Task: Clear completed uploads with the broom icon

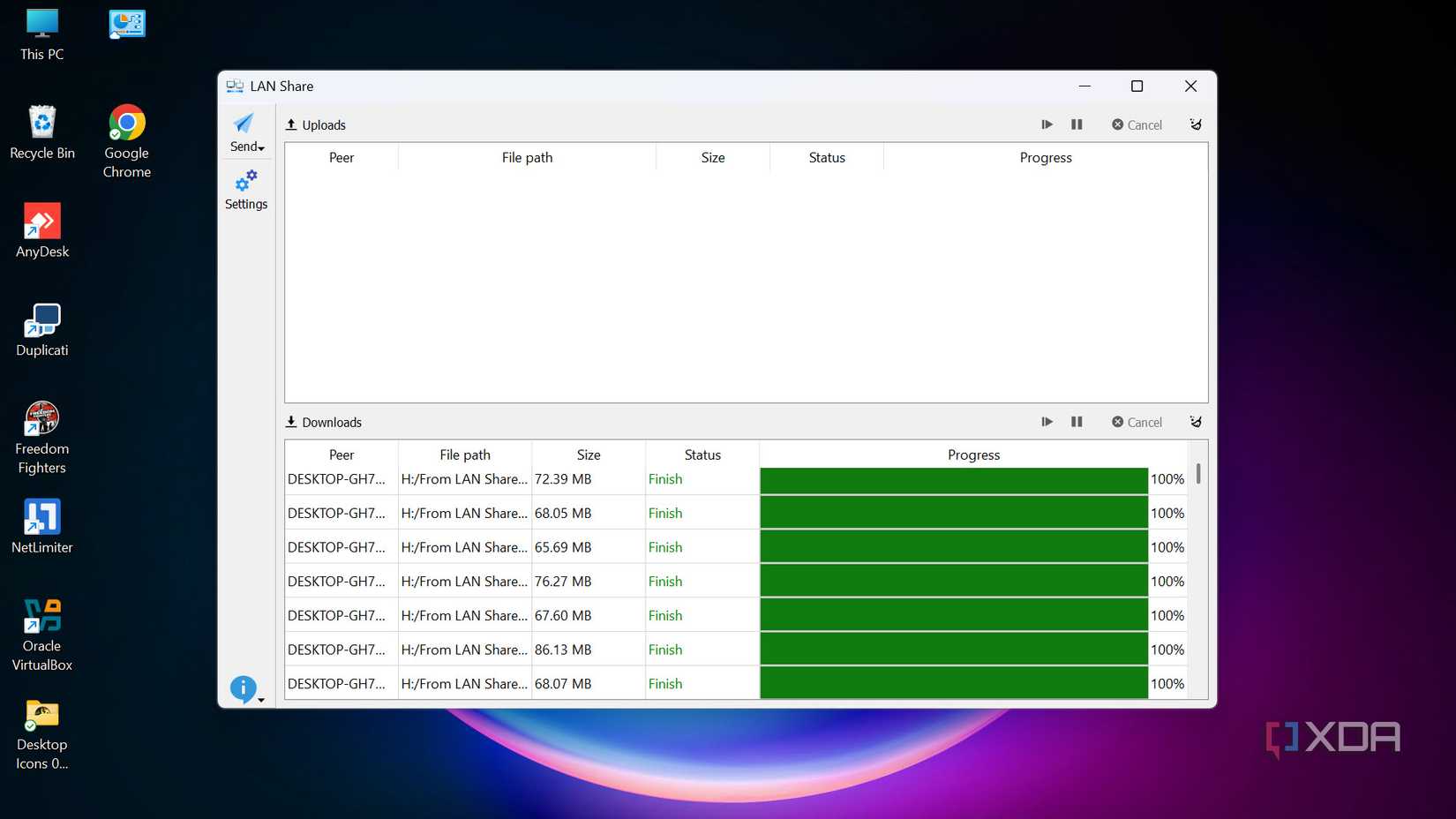Action: click(x=1196, y=124)
